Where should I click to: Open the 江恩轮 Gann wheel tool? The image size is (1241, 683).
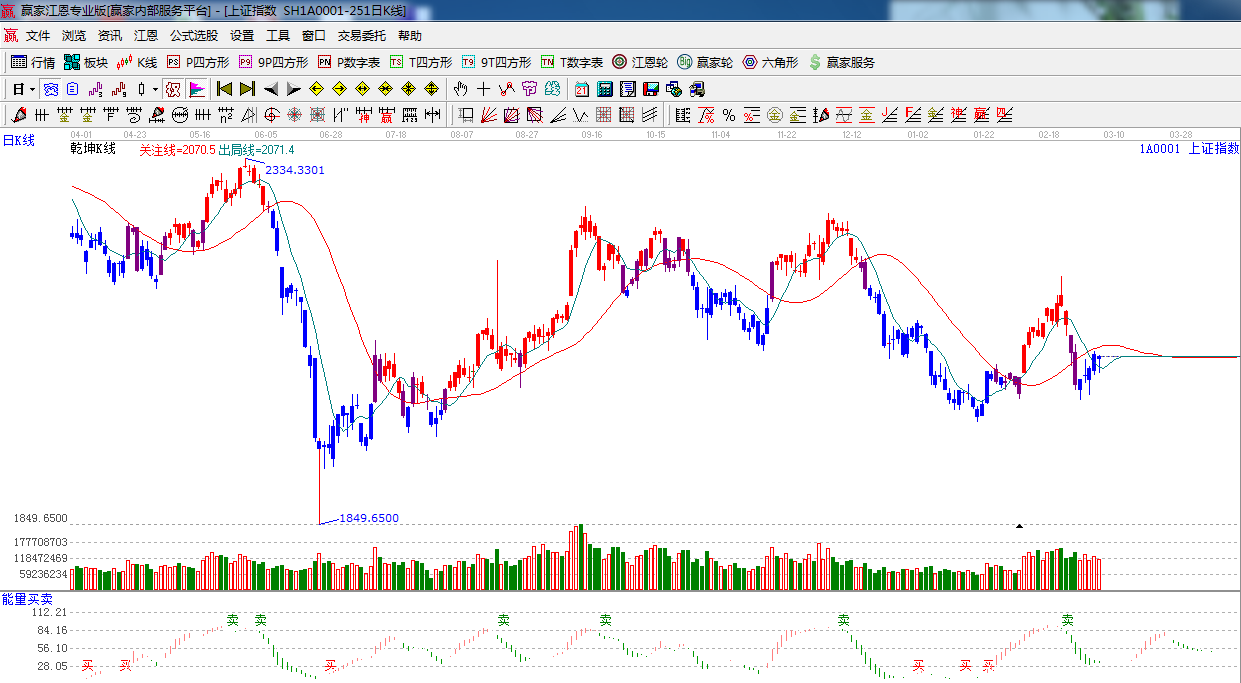640,62
